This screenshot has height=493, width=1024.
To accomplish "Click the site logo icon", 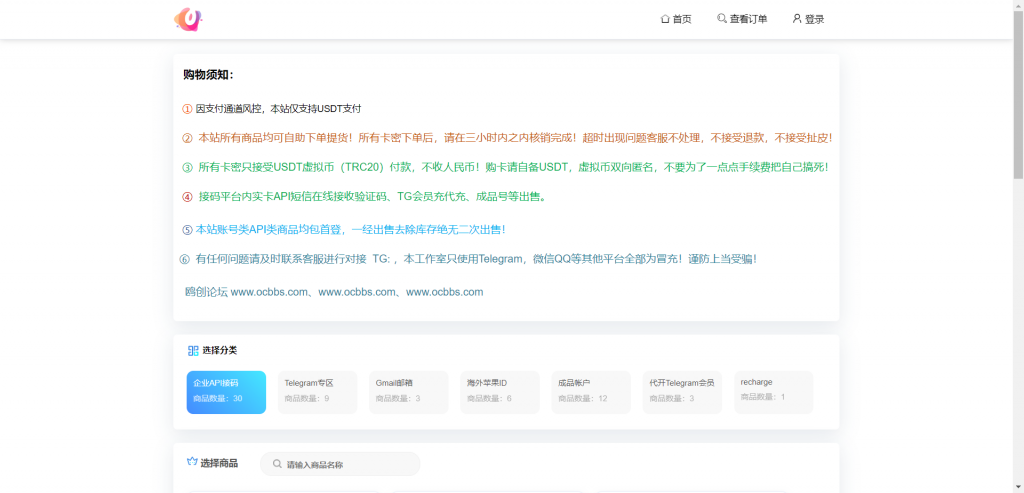I will (x=188, y=19).
